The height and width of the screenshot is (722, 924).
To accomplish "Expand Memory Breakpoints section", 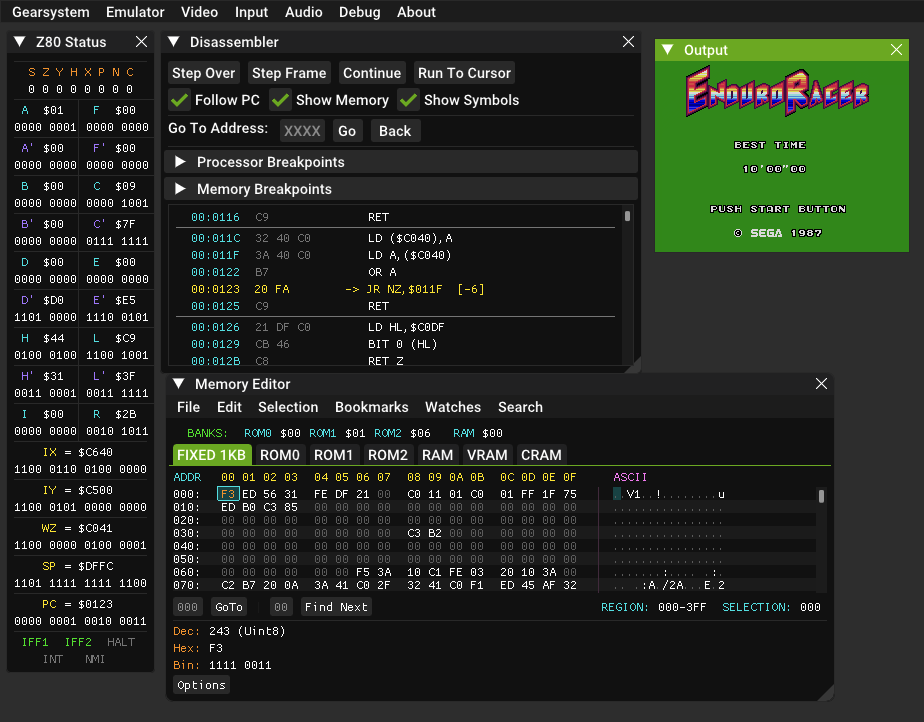I will coord(180,189).
